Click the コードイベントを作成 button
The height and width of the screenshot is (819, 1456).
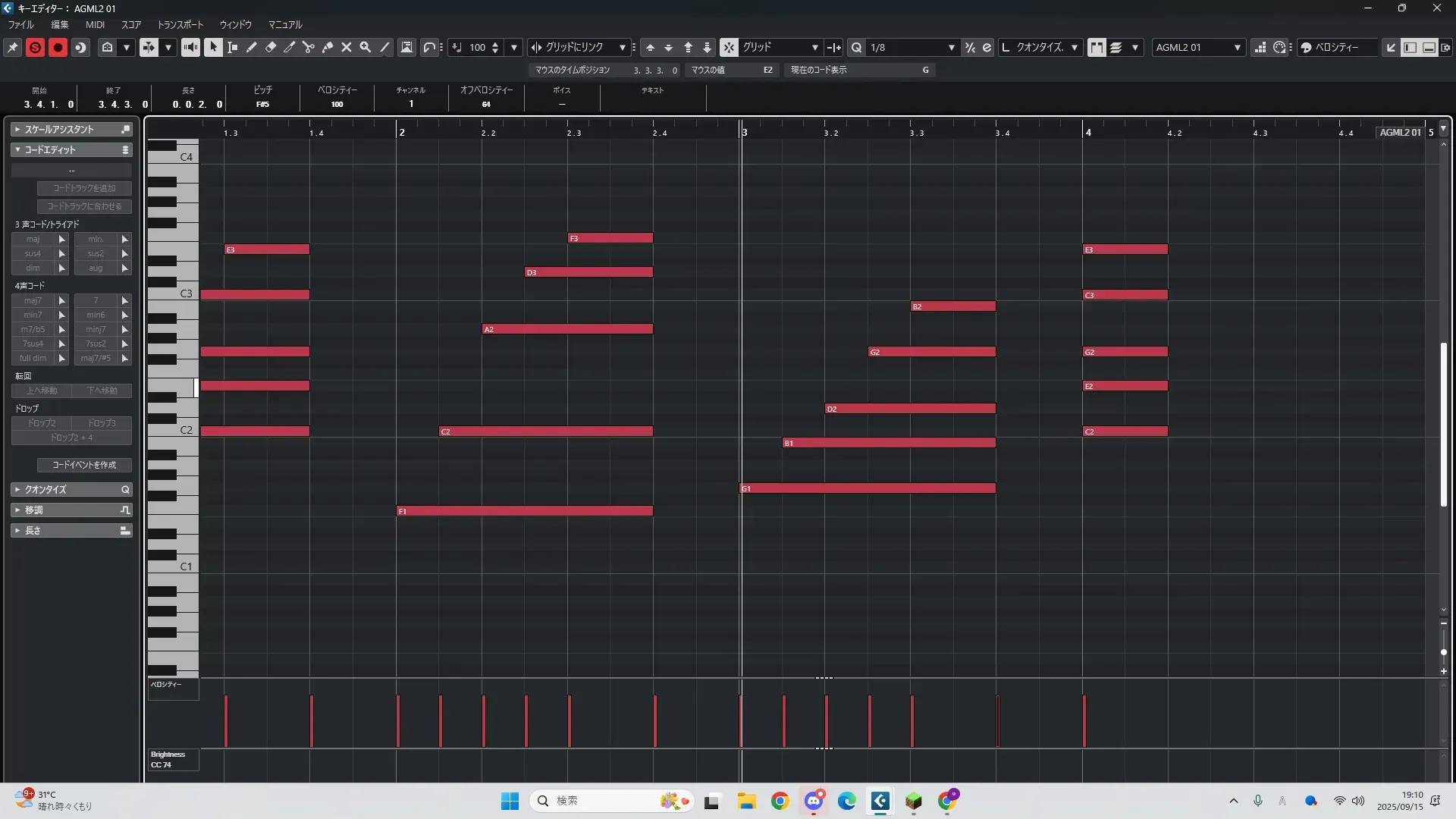[x=84, y=465]
